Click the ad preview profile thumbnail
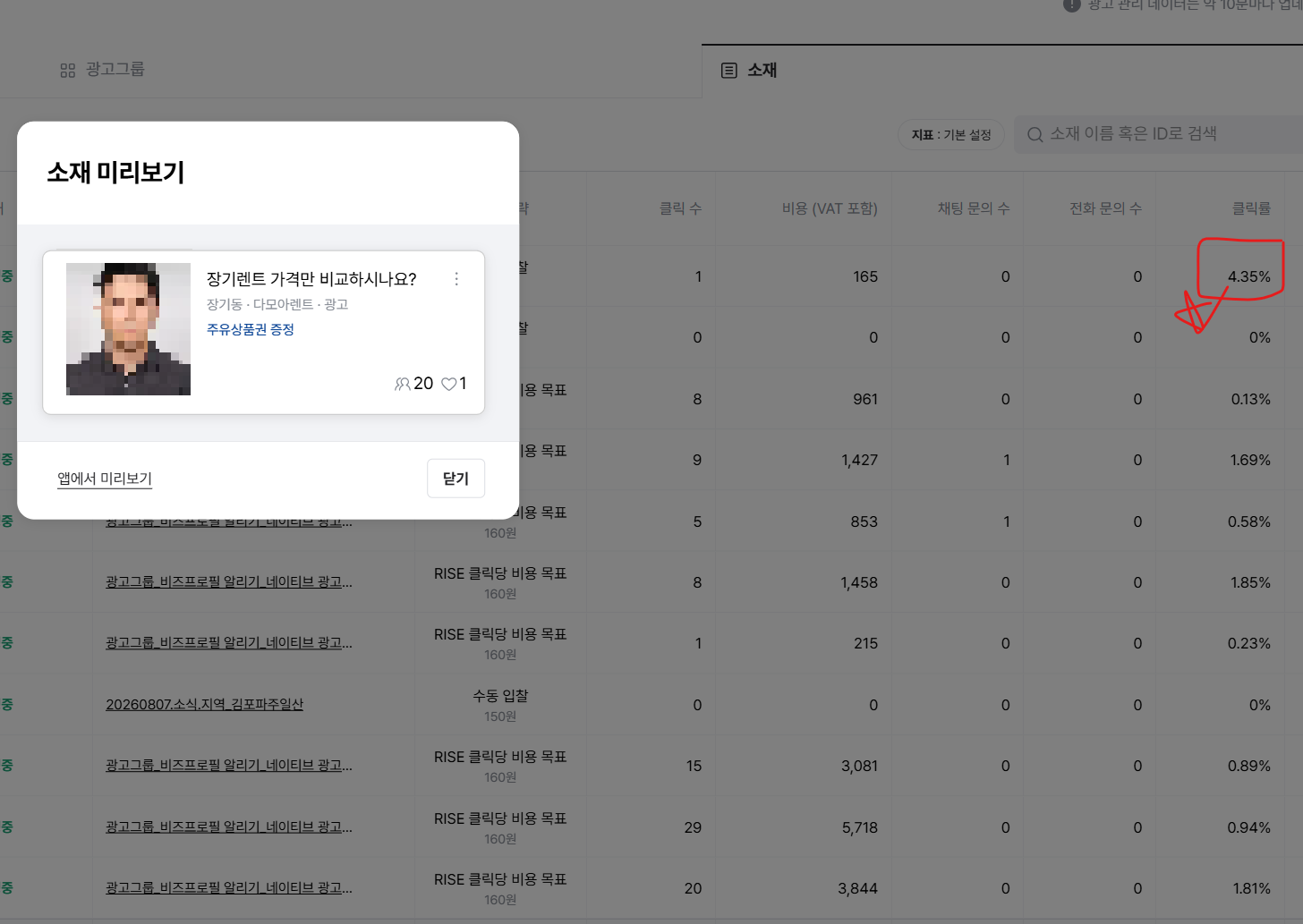This screenshot has width=1303, height=924. tap(128, 329)
